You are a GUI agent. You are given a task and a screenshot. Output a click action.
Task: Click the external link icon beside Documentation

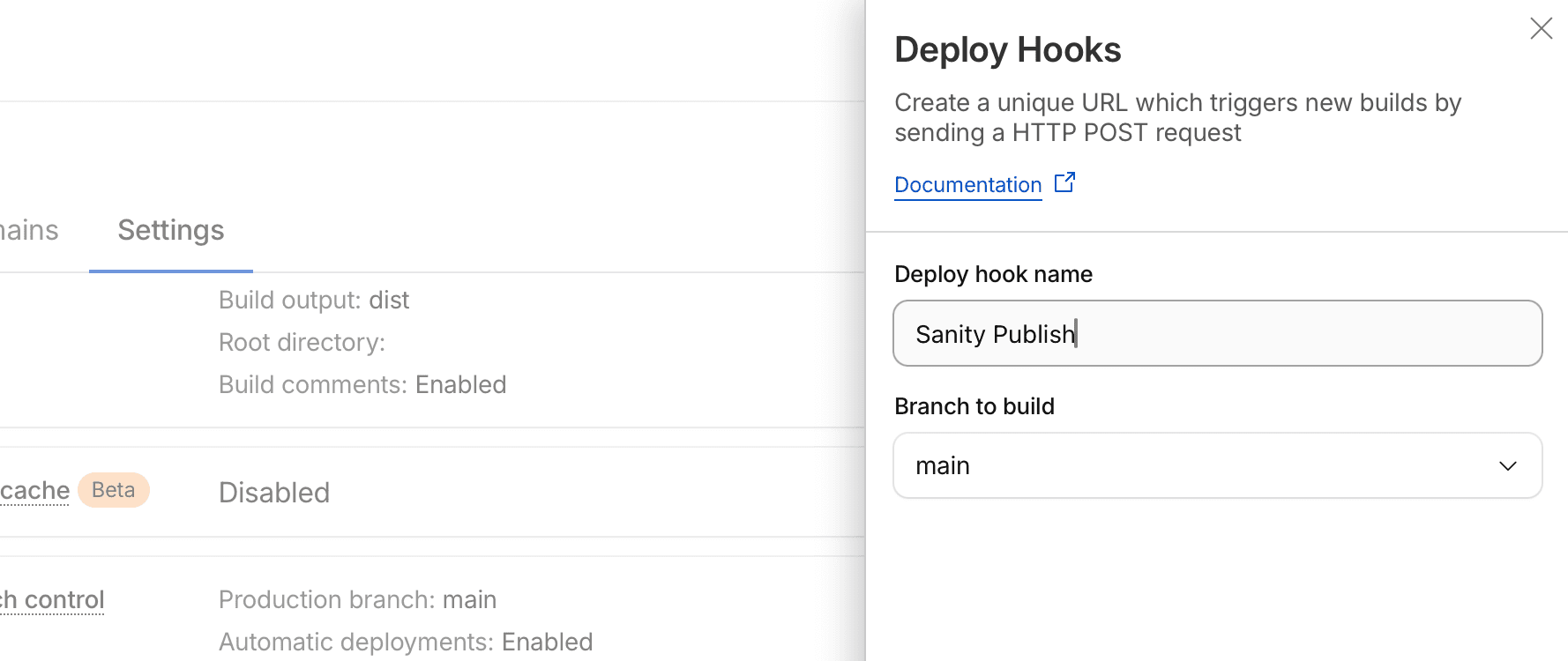(1064, 182)
